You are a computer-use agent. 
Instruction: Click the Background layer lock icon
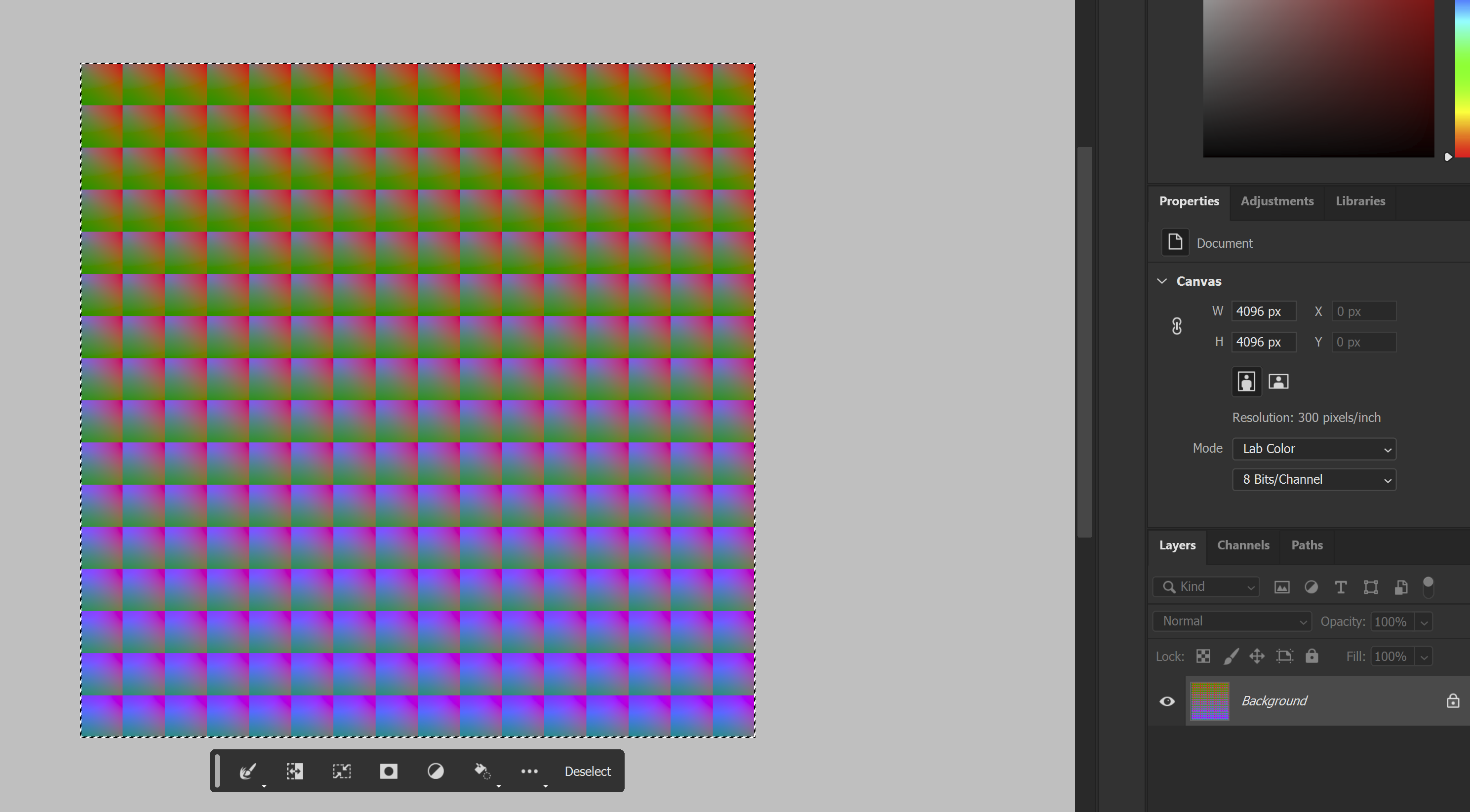click(1453, 701)
